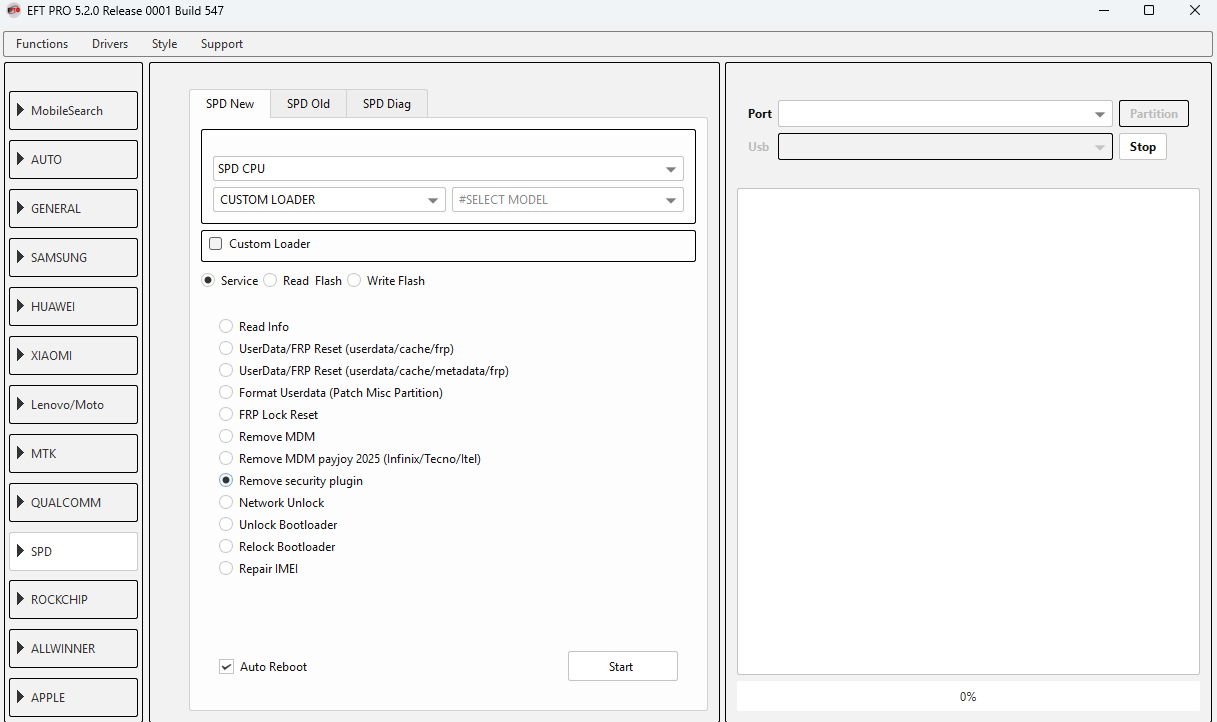1217x722 pixels.
Task: Switch to the SPD New tab
Action: [x=230, y=104]
